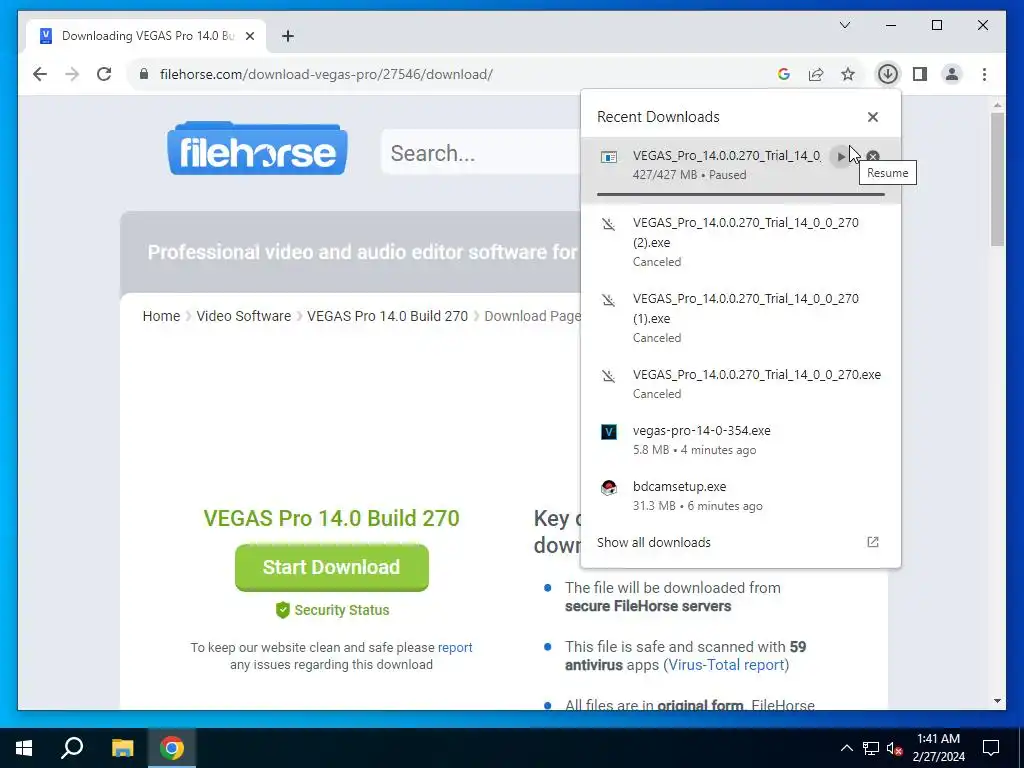Screen dimensions: 1024x768
Task: Select the Downloading VEGAS Pro tab
Action: (x=147, y=36)
